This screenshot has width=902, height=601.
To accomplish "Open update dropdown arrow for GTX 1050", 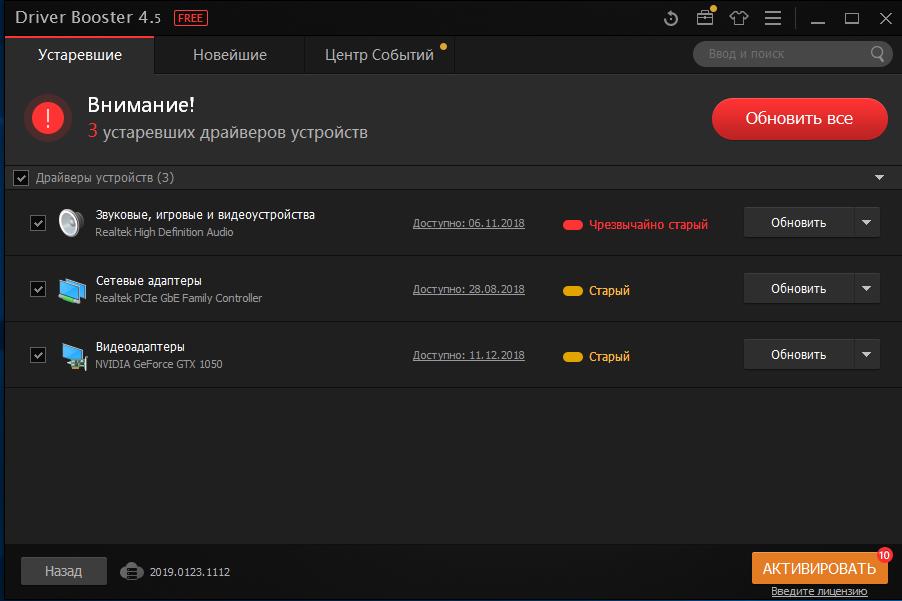I will (866, 355).
